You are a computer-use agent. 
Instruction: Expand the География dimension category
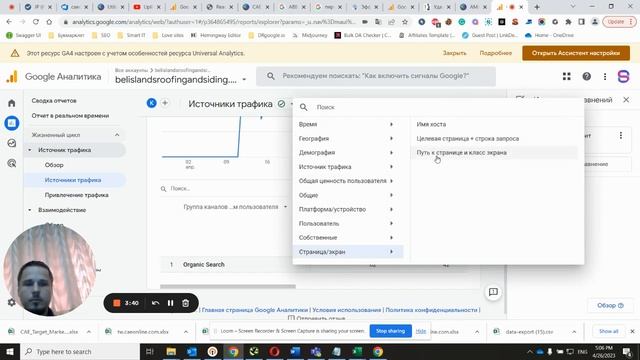pyautogui.click(x=348, y=138)
